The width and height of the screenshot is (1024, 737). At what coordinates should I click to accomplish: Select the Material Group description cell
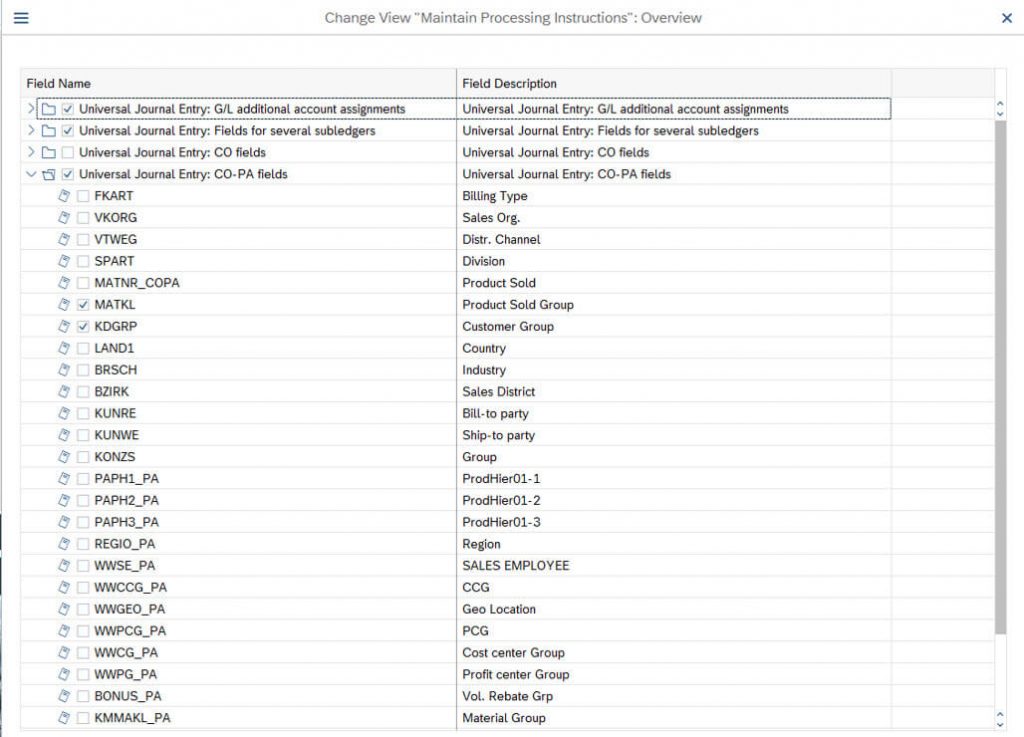click(x=674, y=717)
